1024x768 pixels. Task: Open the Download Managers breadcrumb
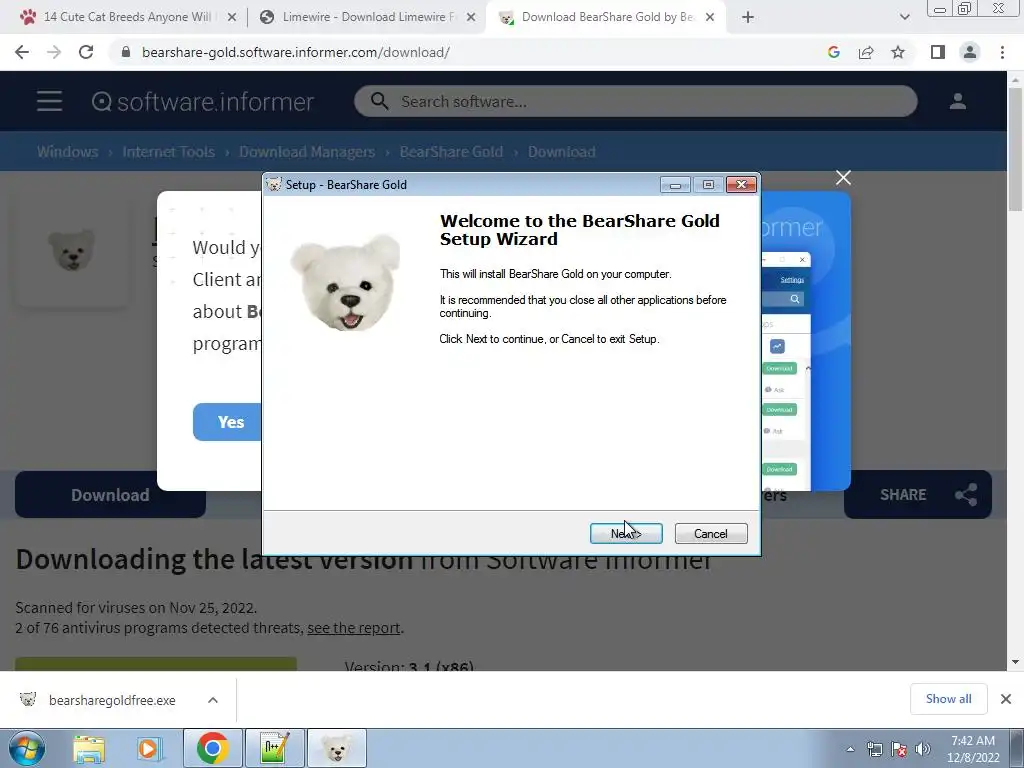click(307, 152)
